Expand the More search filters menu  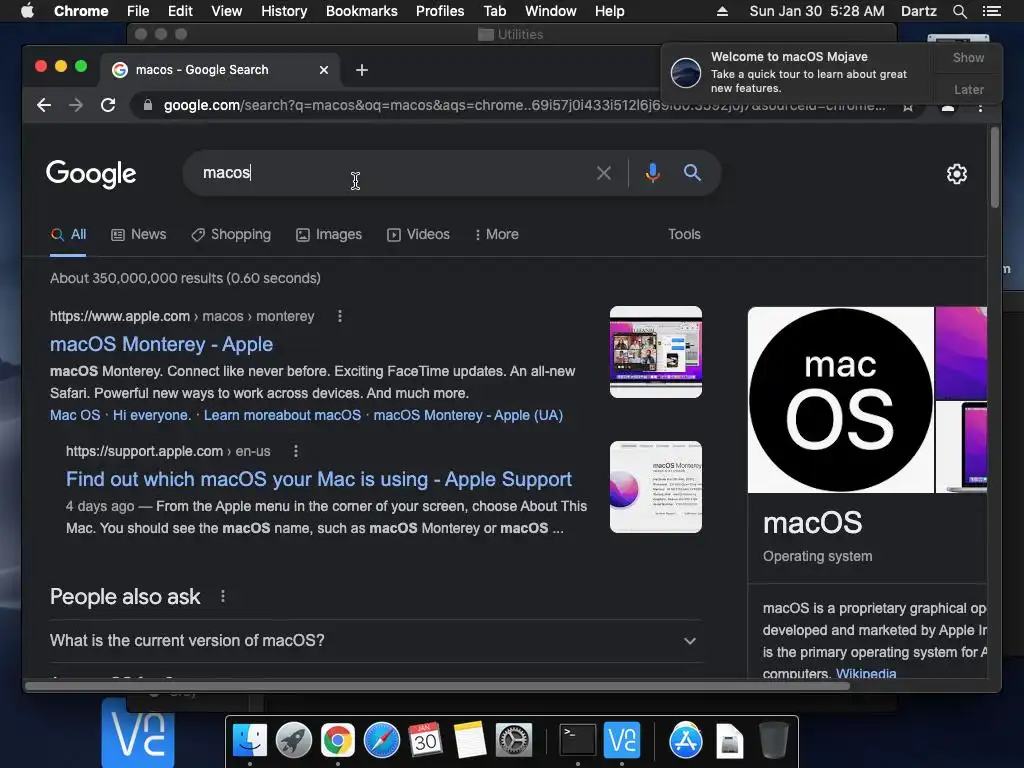(497, 234)
